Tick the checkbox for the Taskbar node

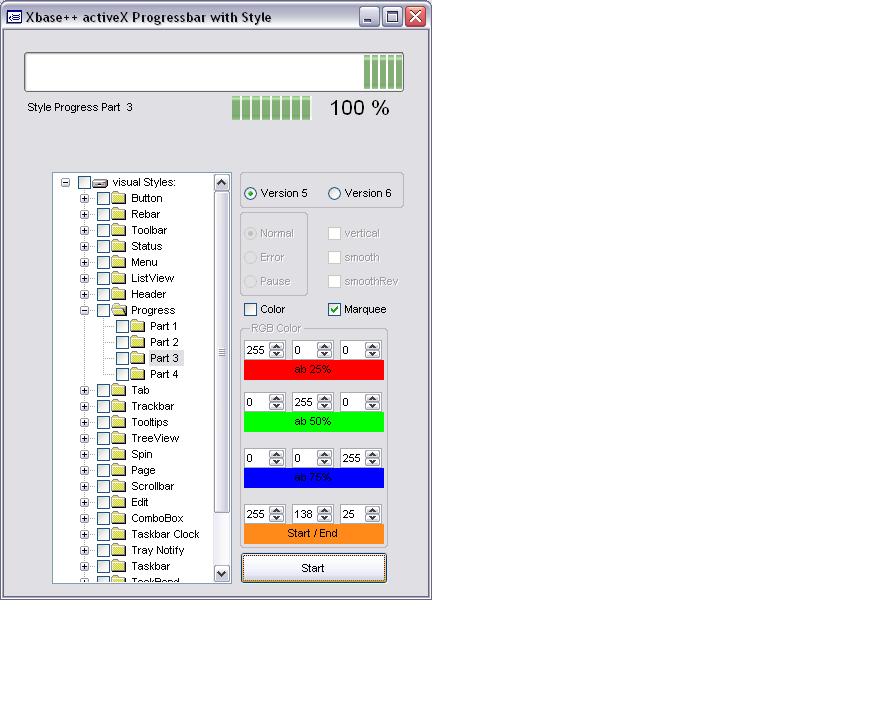click(103, 566)
